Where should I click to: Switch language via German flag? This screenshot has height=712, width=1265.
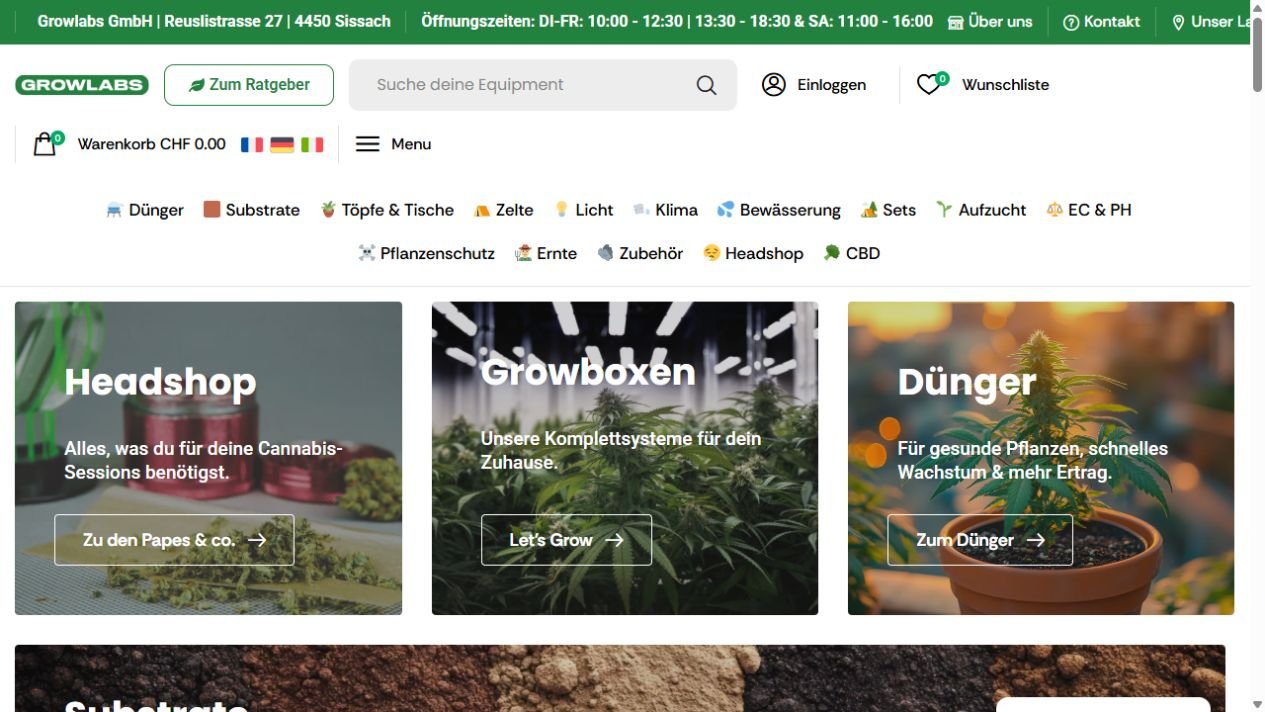(x=282, y=144)
